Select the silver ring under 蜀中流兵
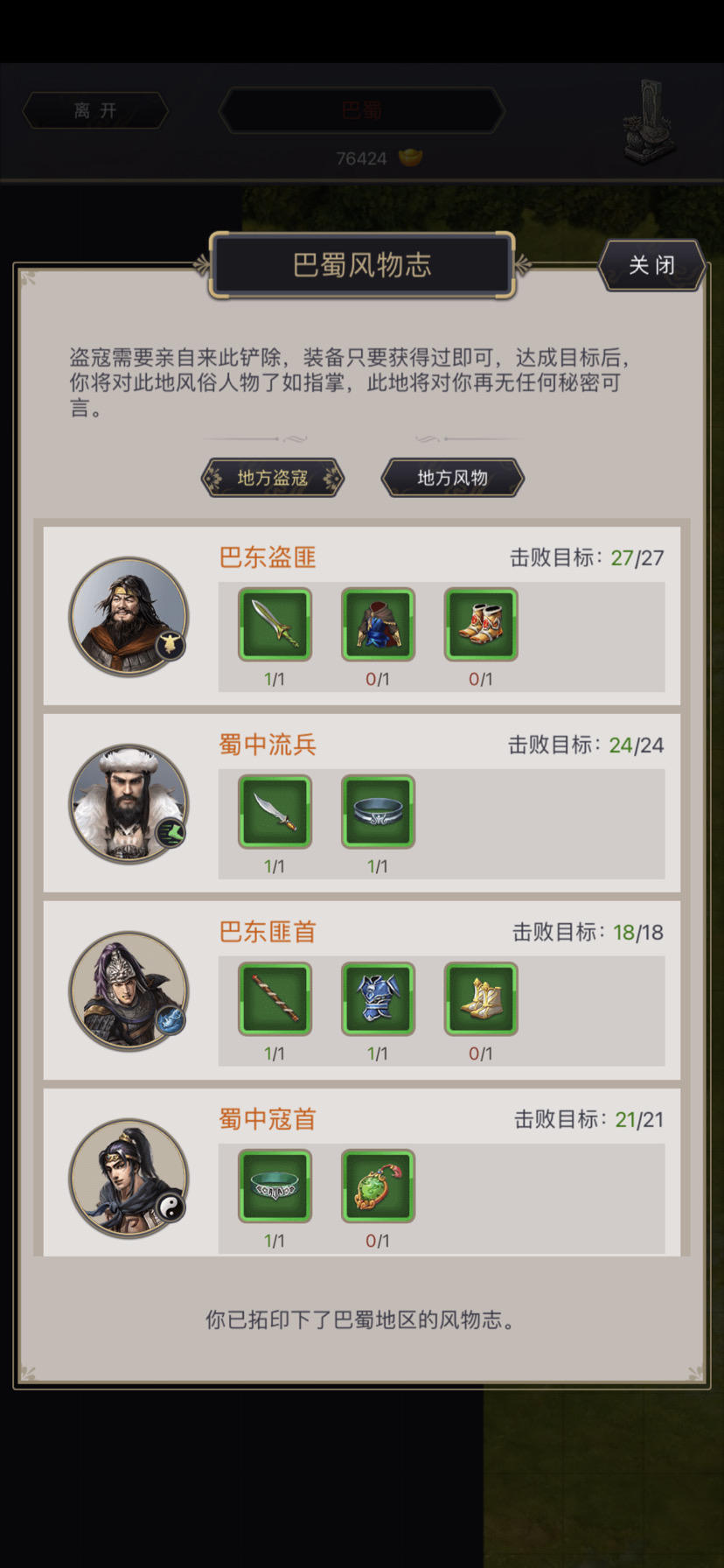The height and width of the screenshot is (1568, 724). (378, 811)
